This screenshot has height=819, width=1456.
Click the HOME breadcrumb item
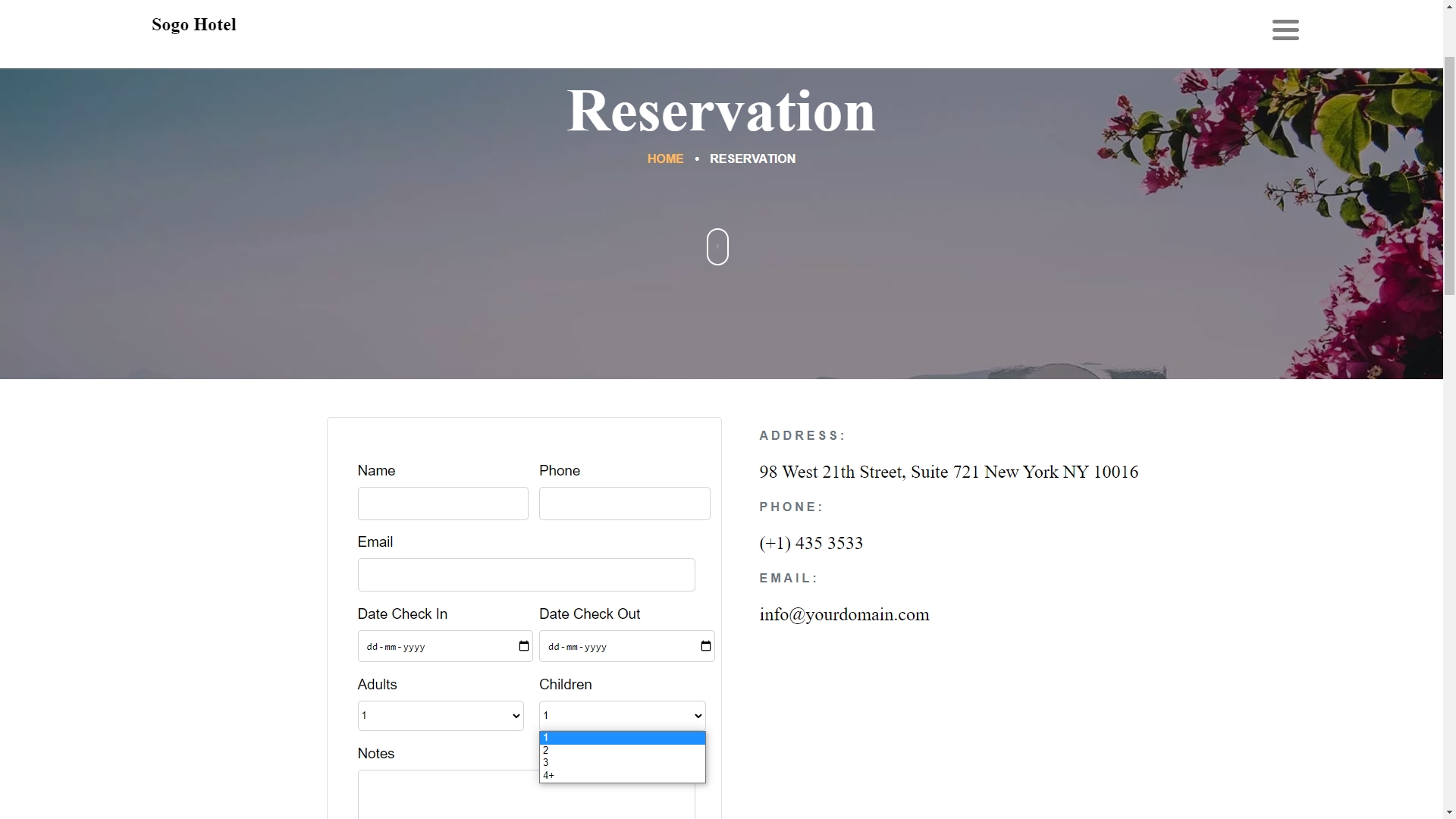tap(664, 158)
